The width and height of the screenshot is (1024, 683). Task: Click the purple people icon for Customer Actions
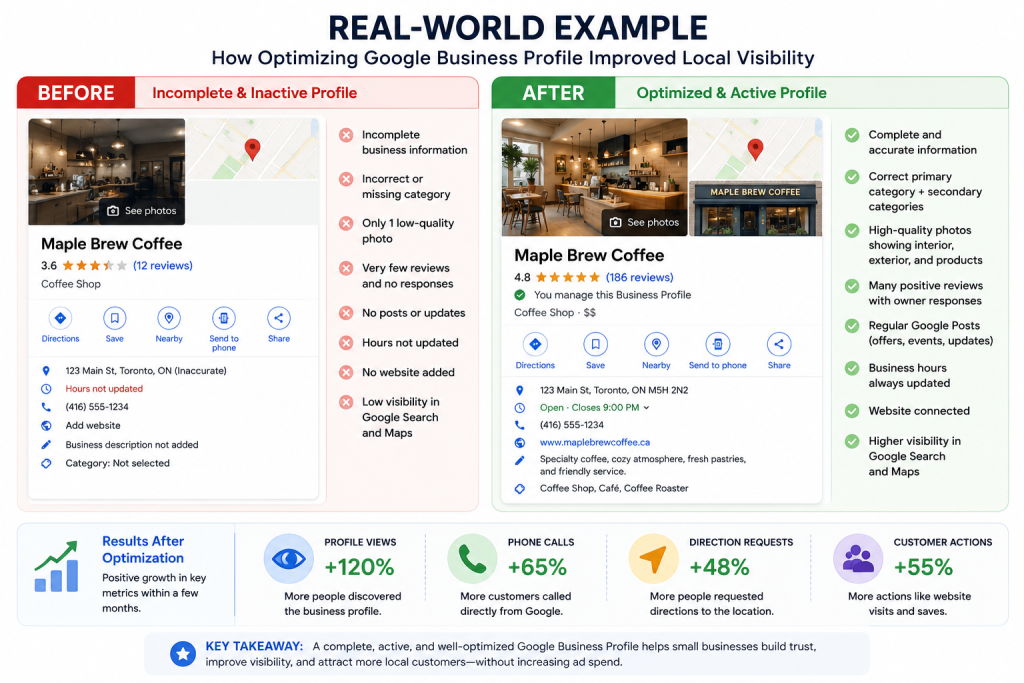point(858,559)
